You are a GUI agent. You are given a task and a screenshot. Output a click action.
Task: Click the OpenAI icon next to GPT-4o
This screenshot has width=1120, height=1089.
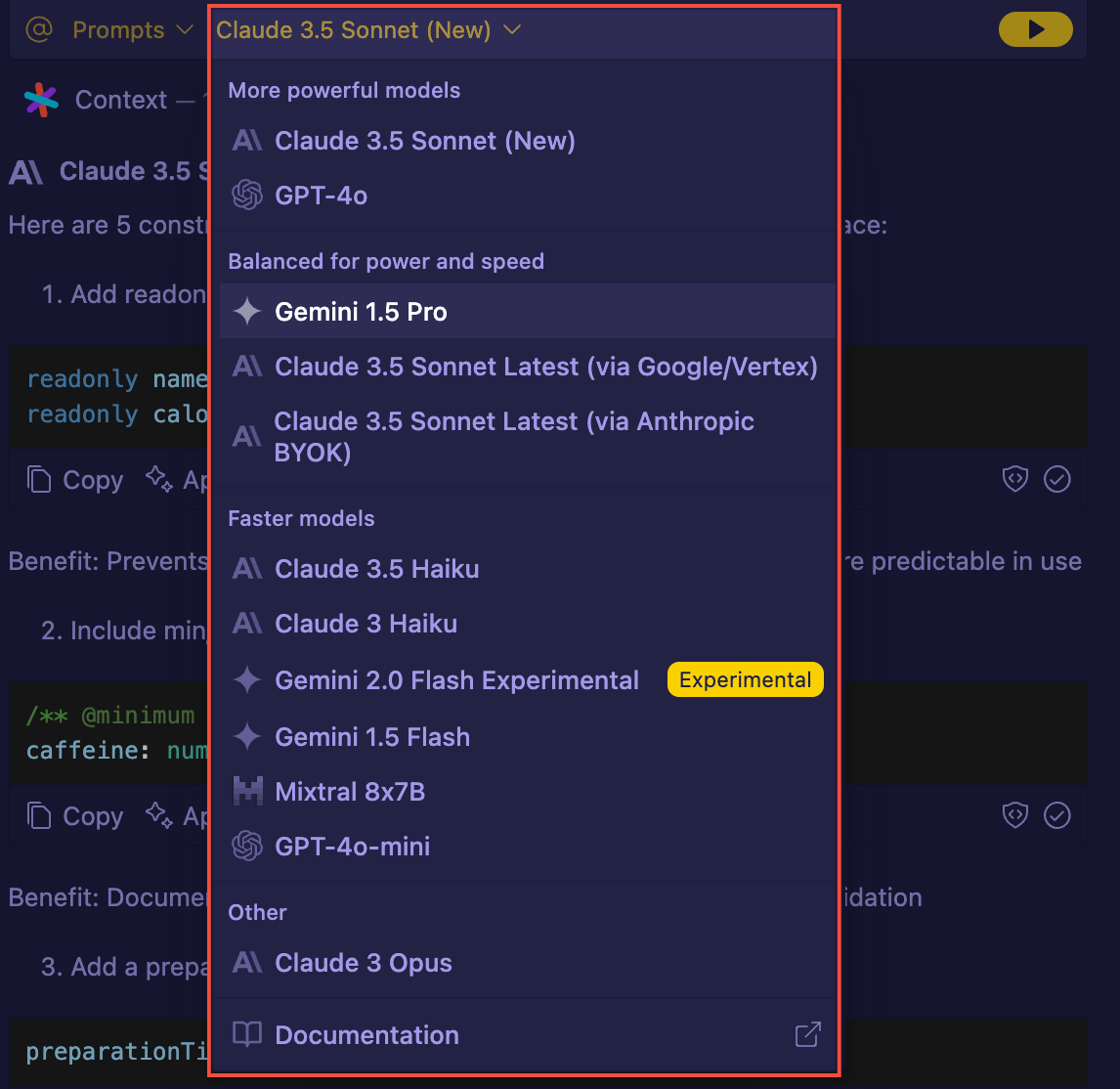click(247, 196)
